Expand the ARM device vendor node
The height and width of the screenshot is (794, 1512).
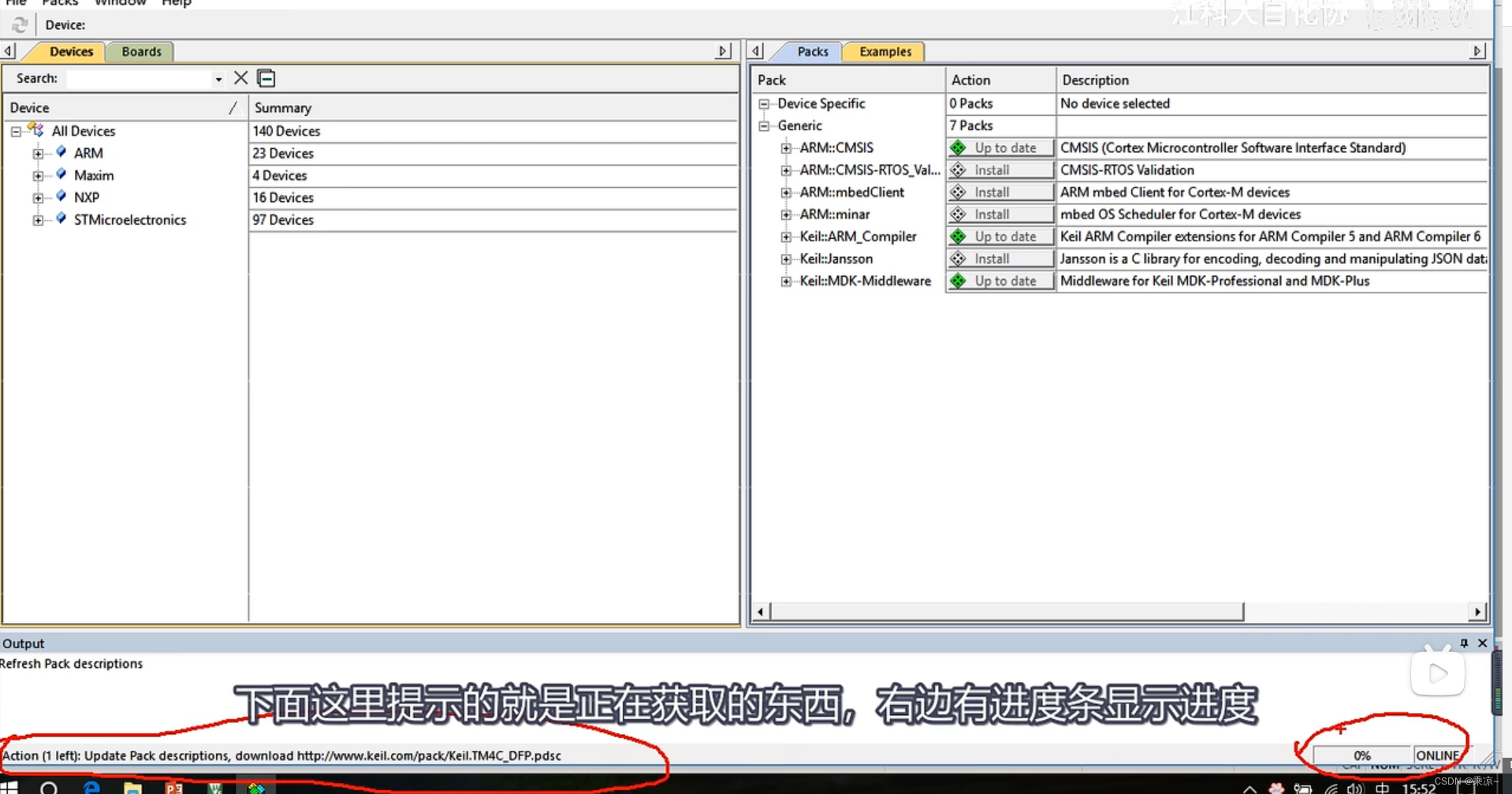pos(38,154)
